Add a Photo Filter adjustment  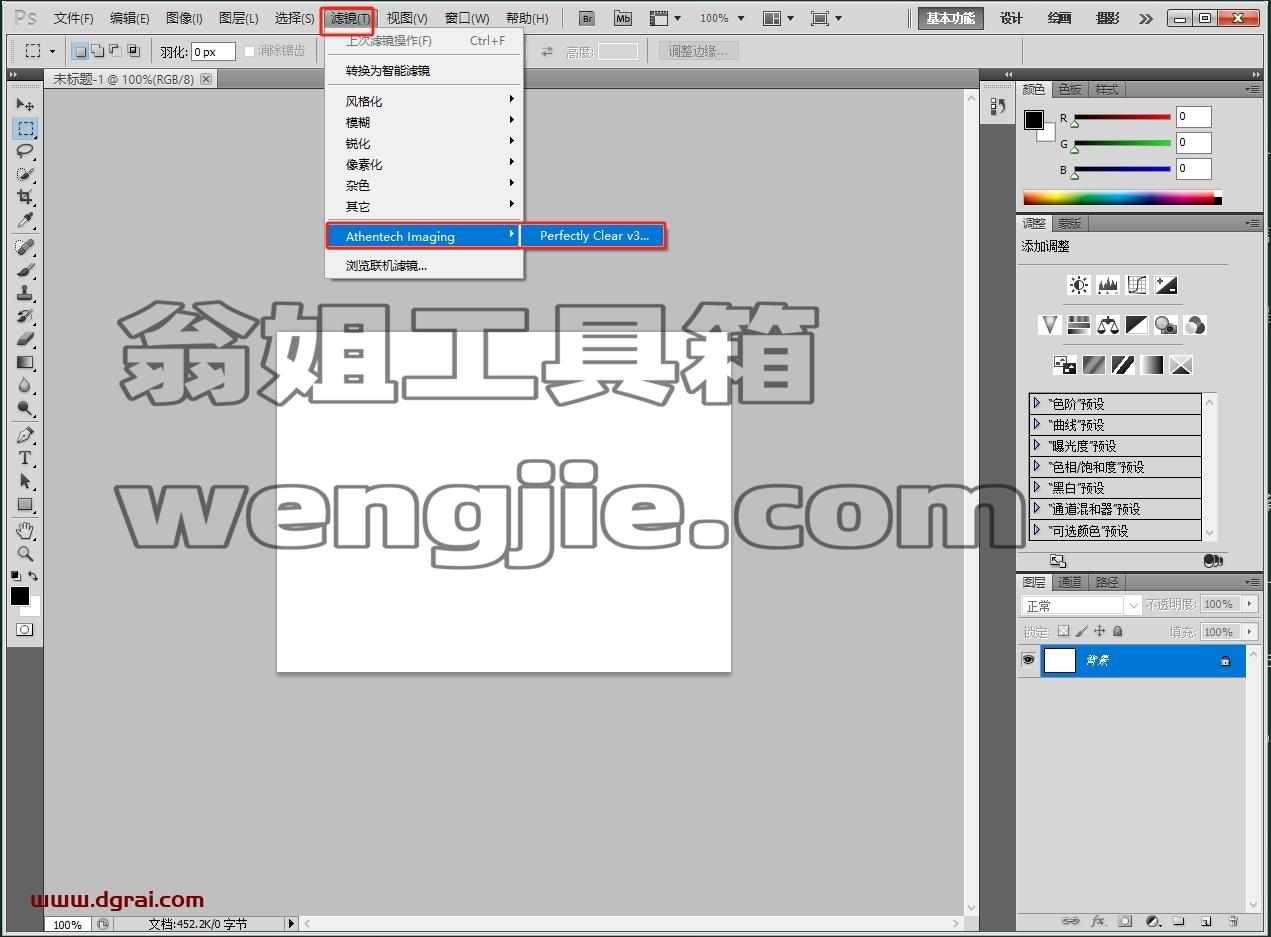(x=1166, y=325)
